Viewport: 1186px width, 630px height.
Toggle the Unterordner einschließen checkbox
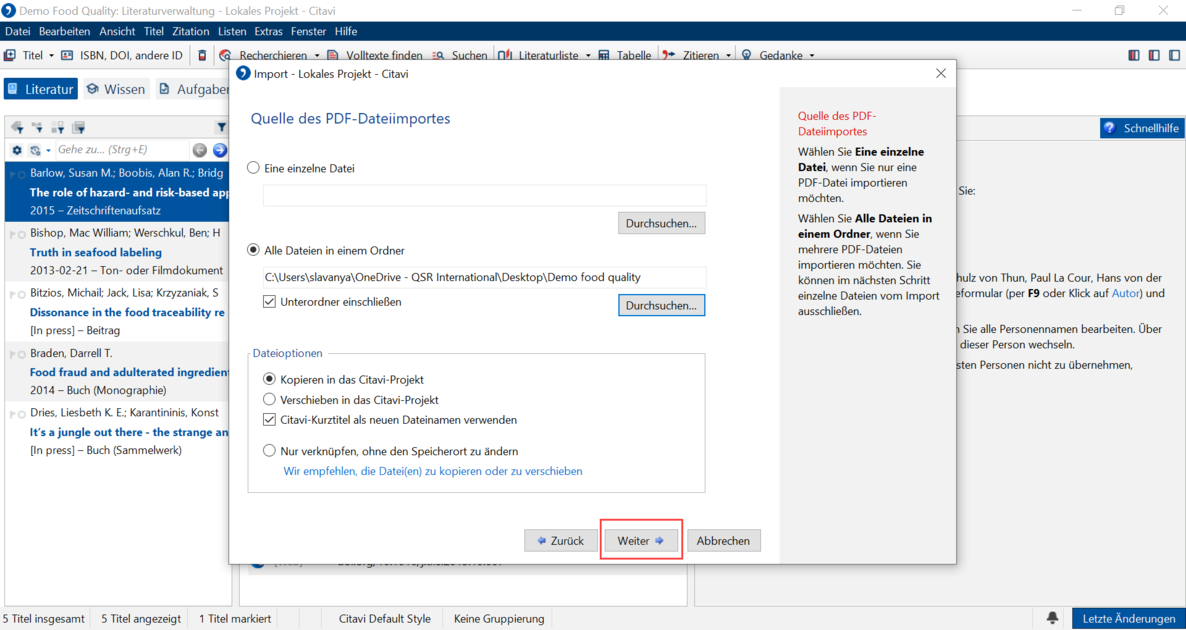[270, 302]
